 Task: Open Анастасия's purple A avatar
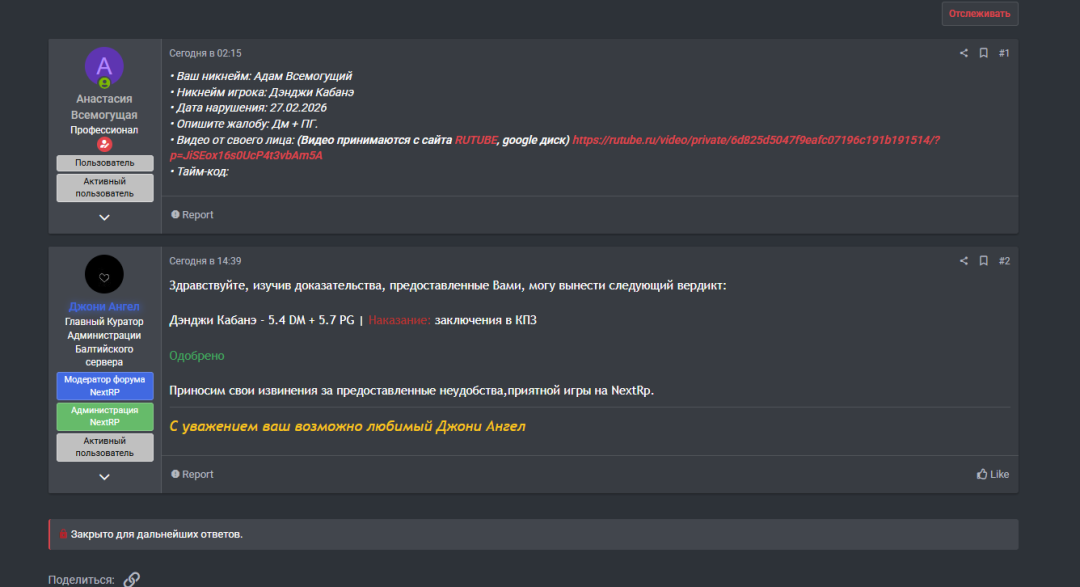(105, 67)
